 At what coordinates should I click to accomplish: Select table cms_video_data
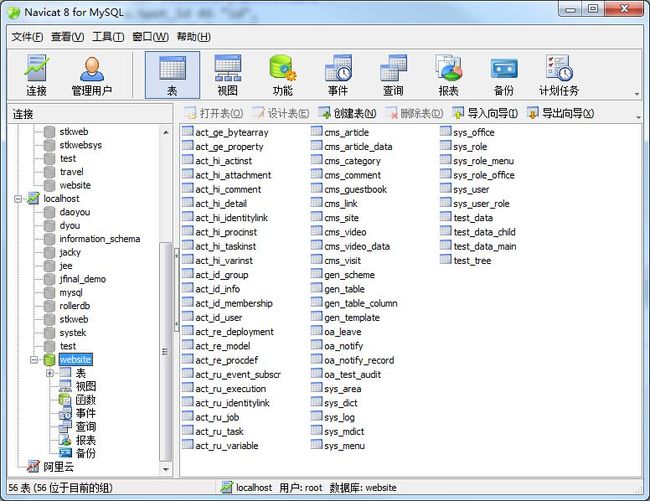click(x=357, y=246)
